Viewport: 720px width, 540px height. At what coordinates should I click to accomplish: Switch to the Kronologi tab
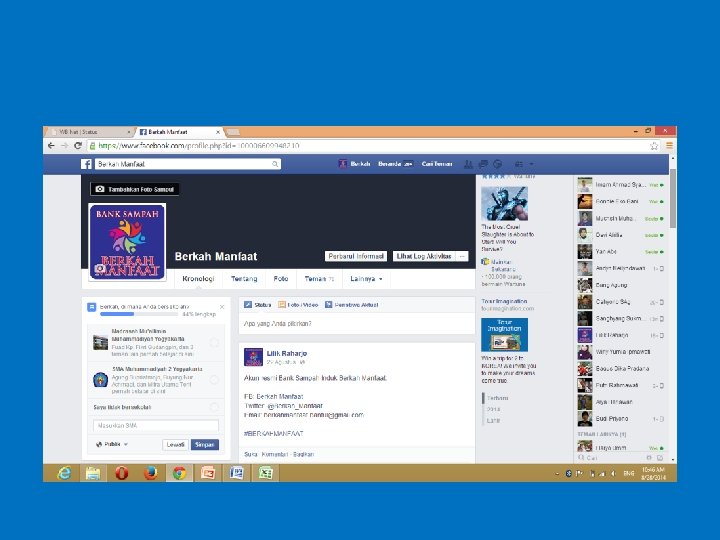tap(198, 279)
